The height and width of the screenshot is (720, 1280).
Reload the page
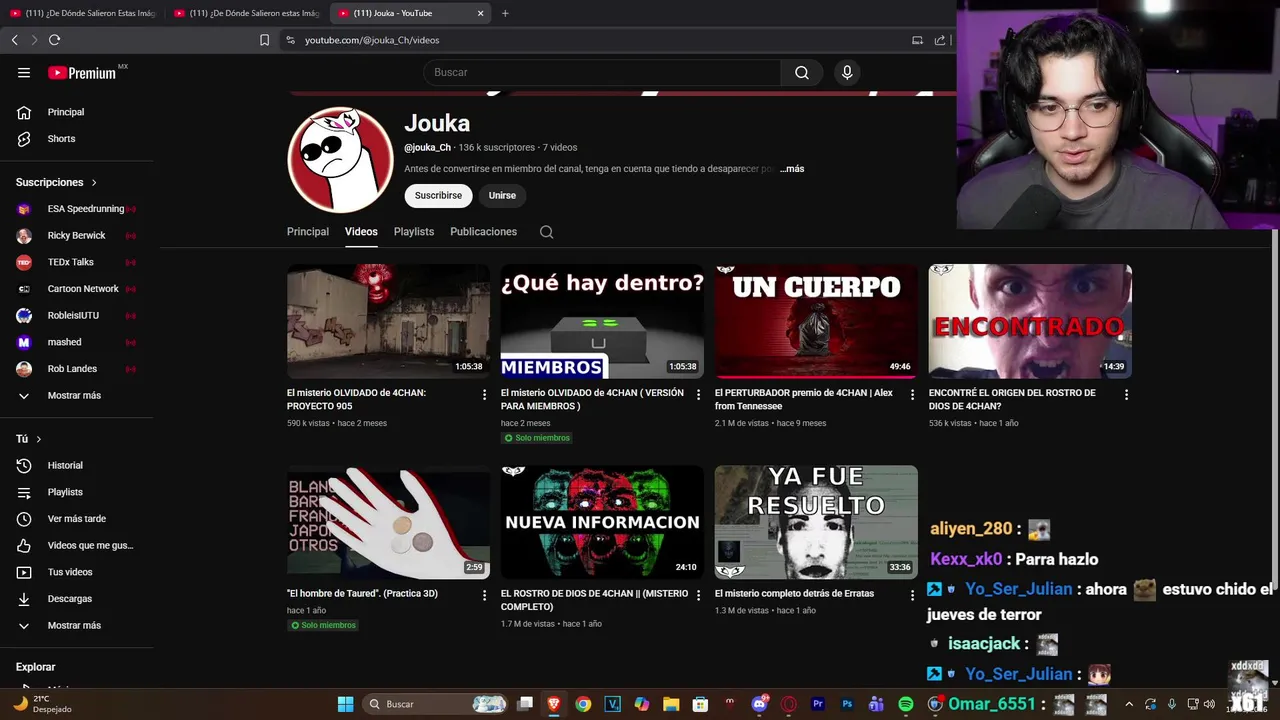[x=54, y=40]
